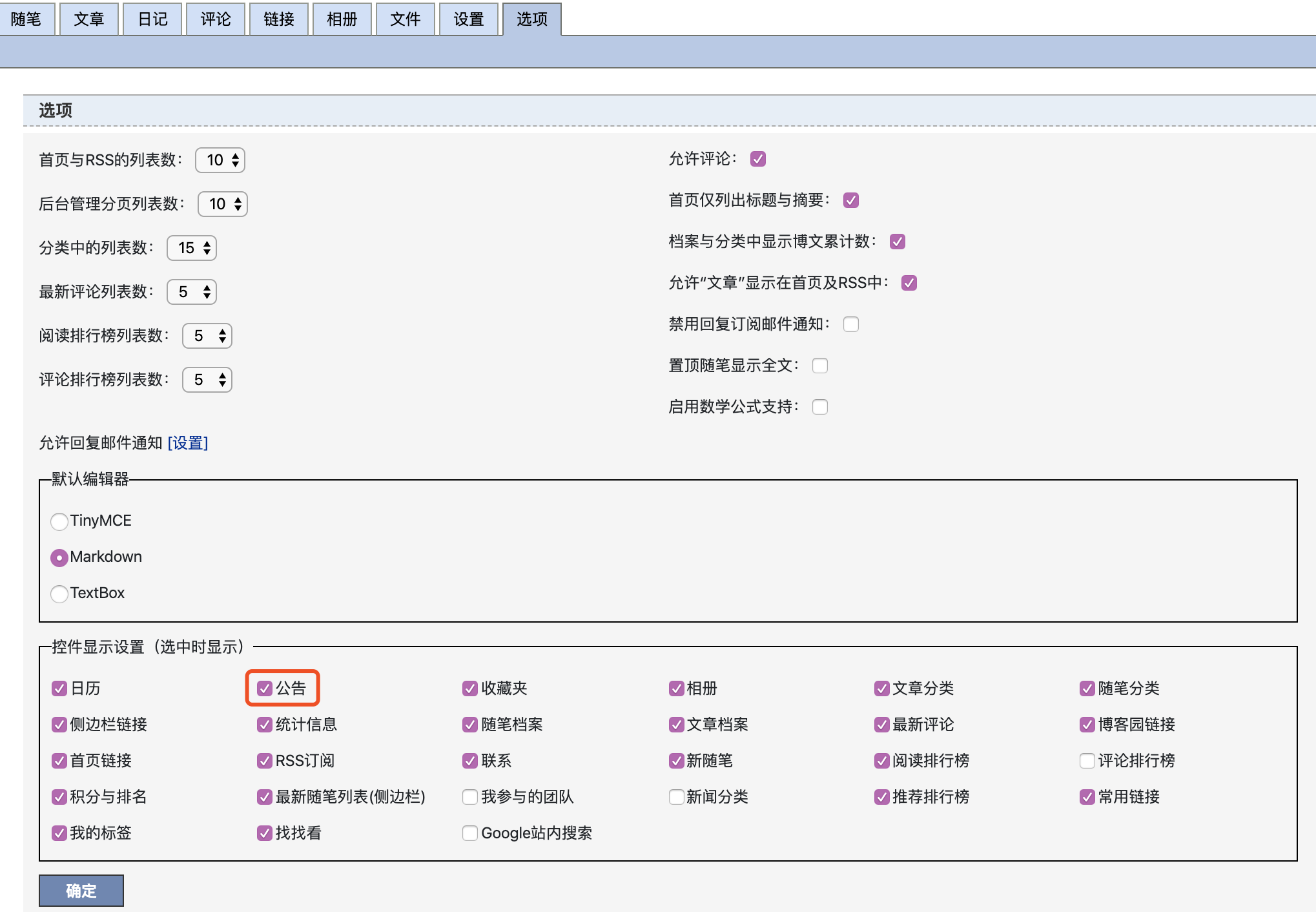
Task: Uncheck the 允许评论 checkbox
Action: point(758,159)
